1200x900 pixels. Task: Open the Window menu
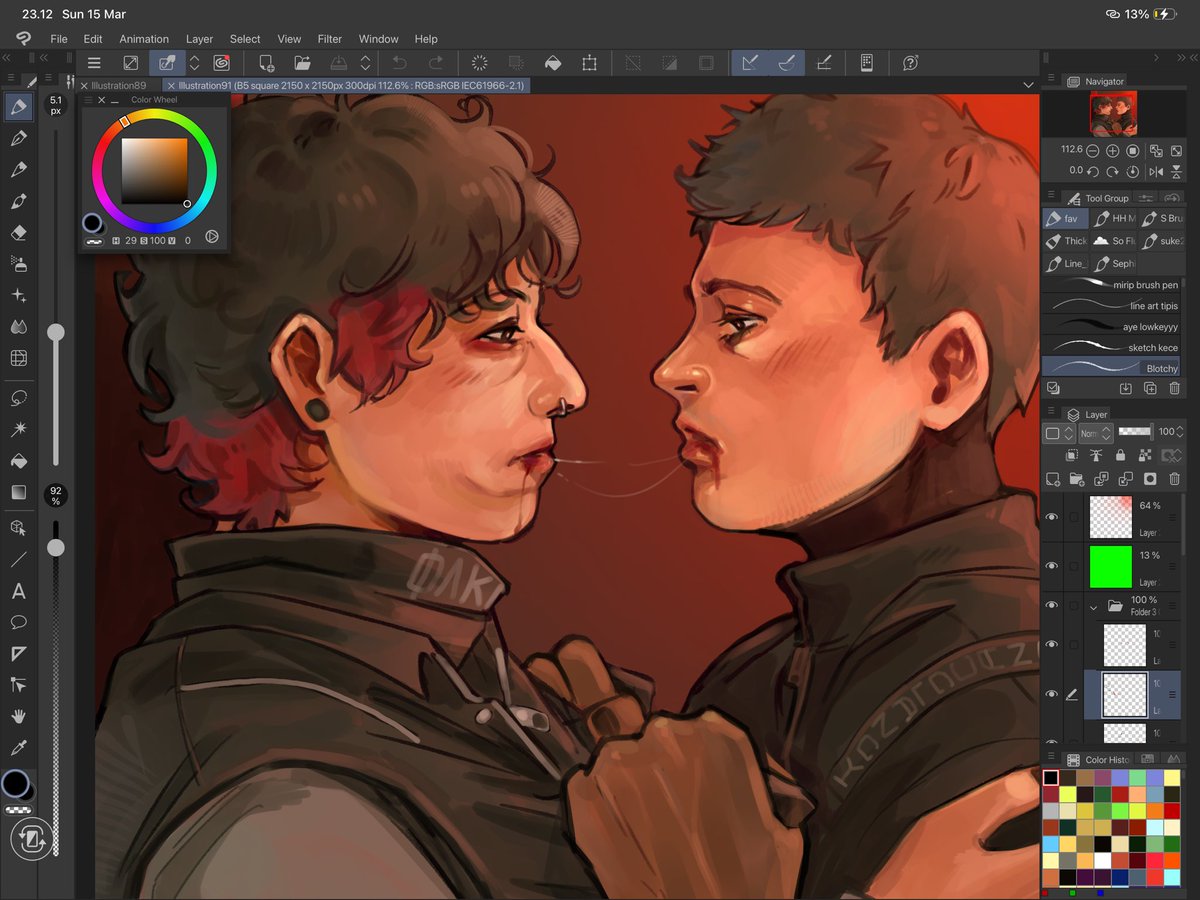coord(379,39)
